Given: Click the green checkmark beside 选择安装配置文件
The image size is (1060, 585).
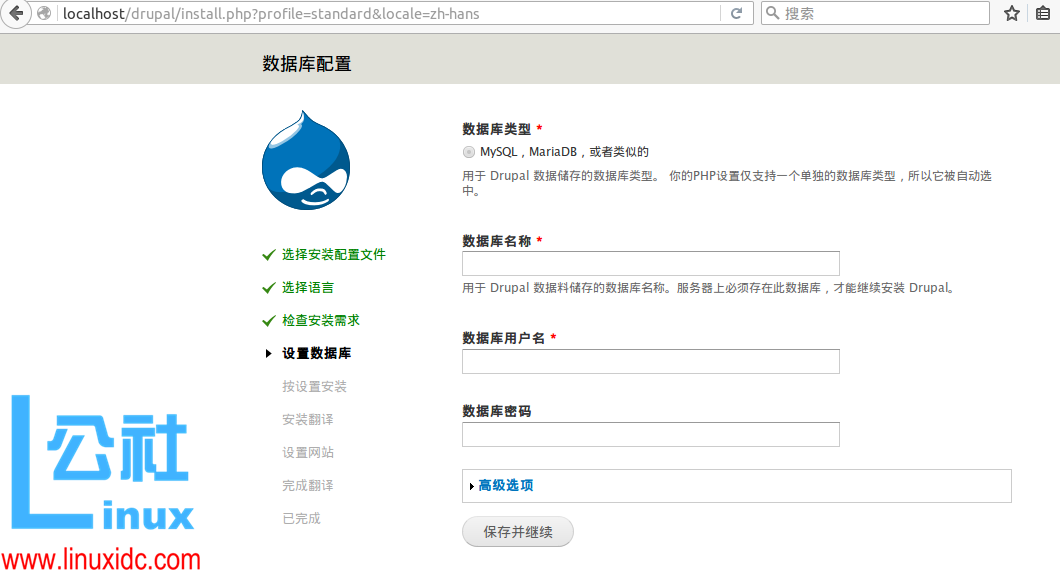Looking at the screenshot, I should coord(268,254).
